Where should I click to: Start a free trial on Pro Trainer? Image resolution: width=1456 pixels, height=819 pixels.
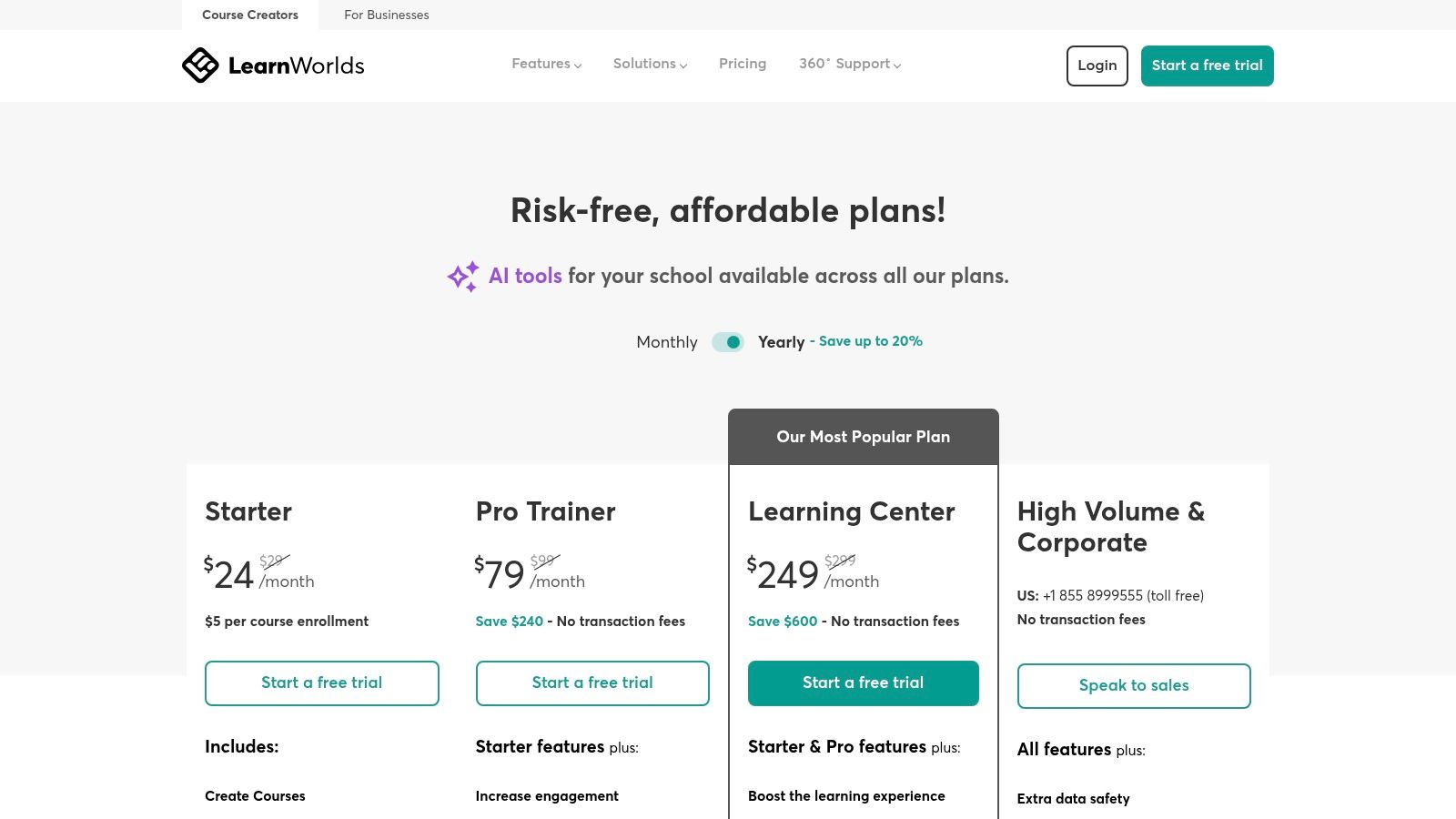coord(591,682)
